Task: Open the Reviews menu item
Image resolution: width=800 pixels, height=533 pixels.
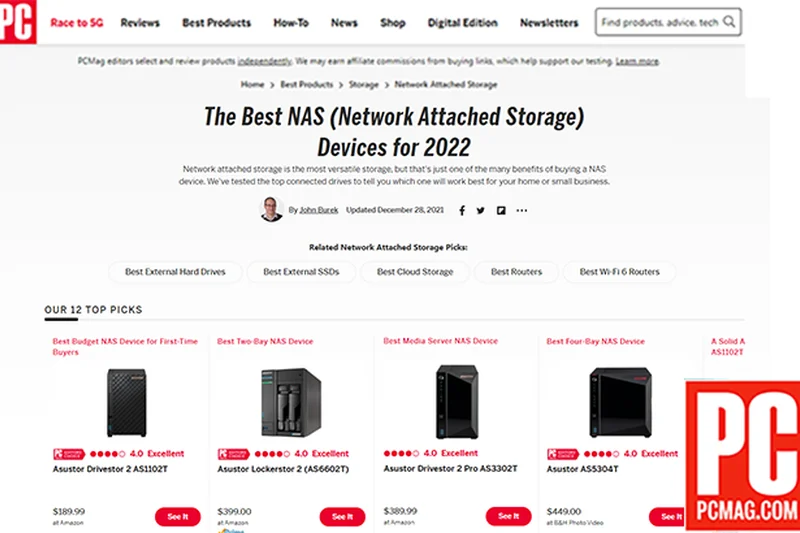Action: point(140,22)
